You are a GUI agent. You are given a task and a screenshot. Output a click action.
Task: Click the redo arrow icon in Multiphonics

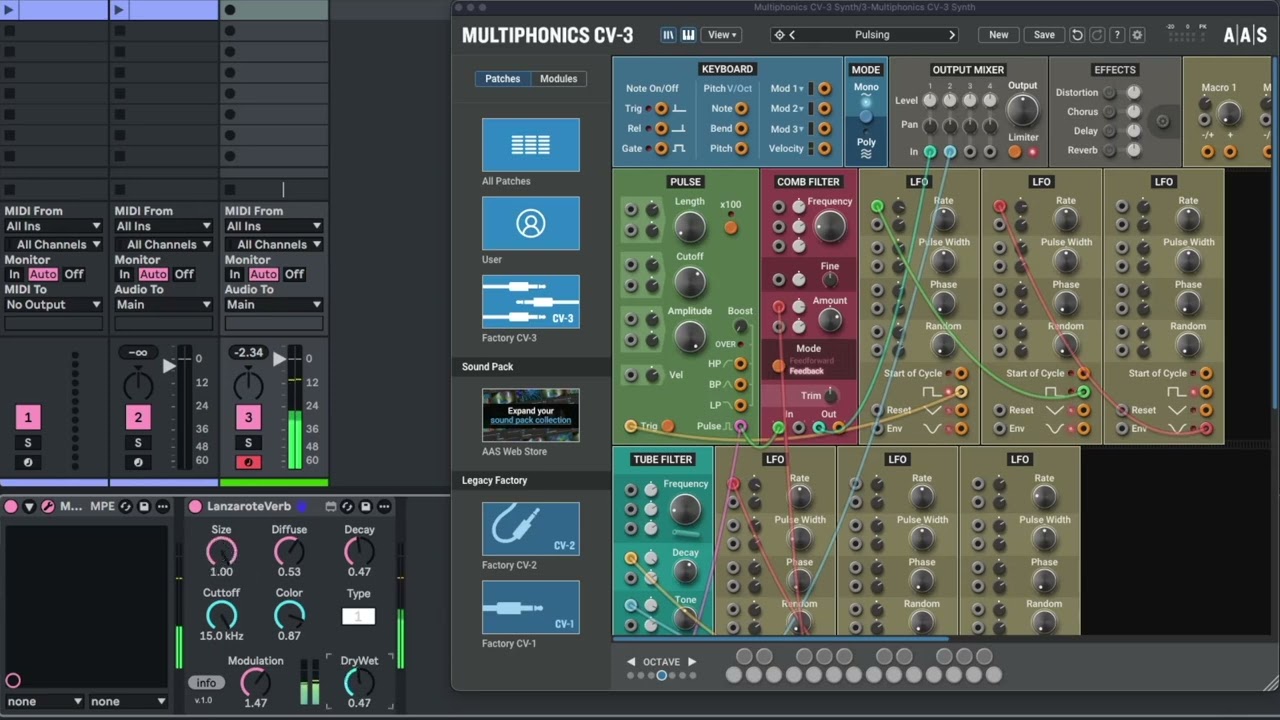point(1097,35)
